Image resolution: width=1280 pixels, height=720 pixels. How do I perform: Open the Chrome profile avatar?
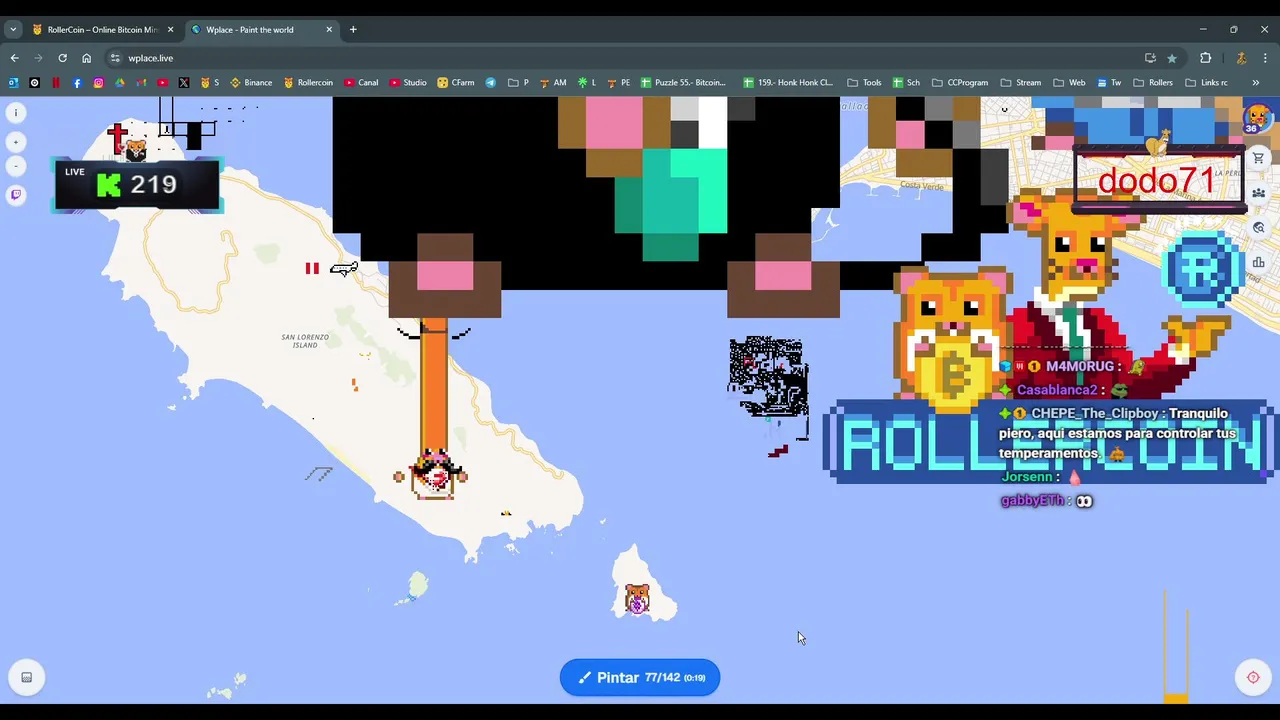(1241, 58)
